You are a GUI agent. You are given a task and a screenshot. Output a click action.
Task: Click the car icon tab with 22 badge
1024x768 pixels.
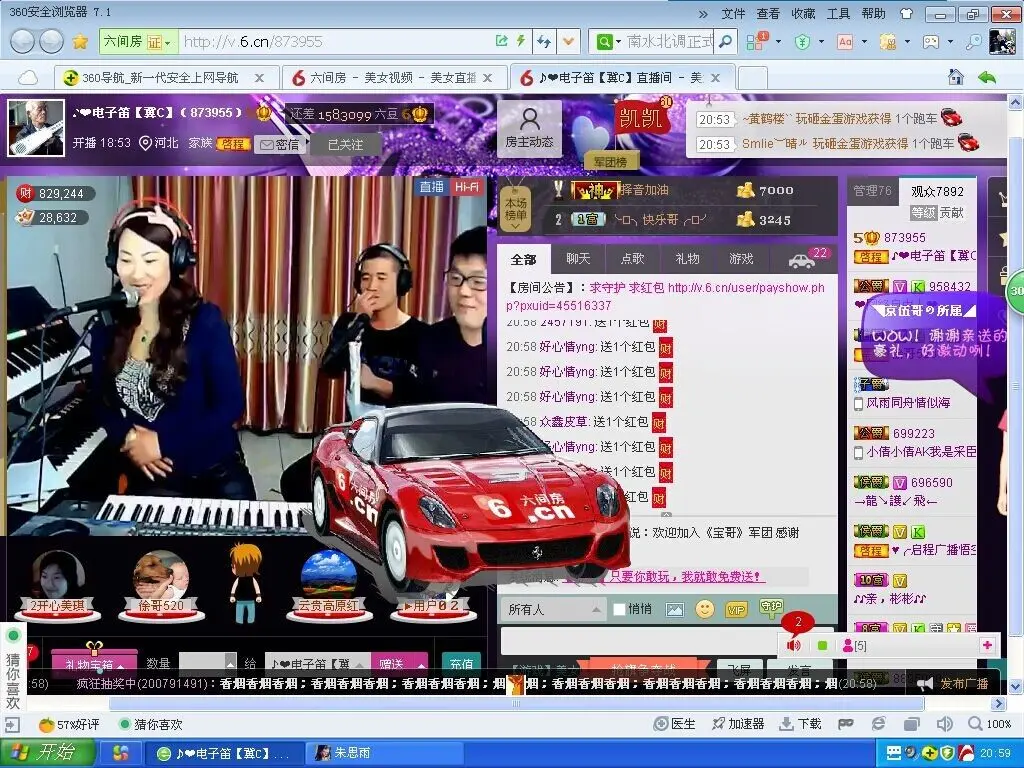click(804, 259)
